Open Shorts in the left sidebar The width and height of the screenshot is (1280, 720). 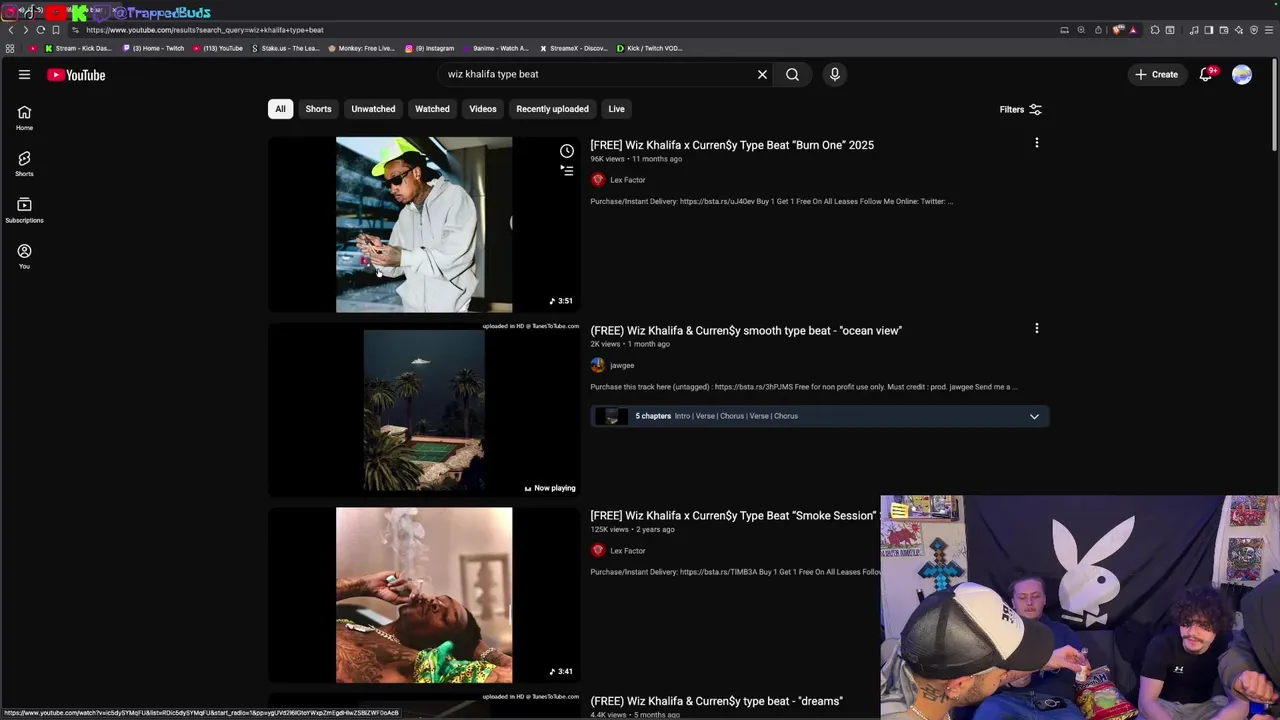tap(24, 164)
